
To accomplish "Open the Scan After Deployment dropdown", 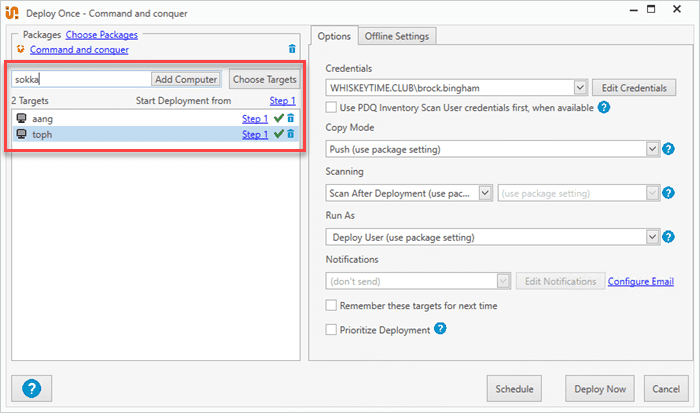I will click(x=485, y=193).
